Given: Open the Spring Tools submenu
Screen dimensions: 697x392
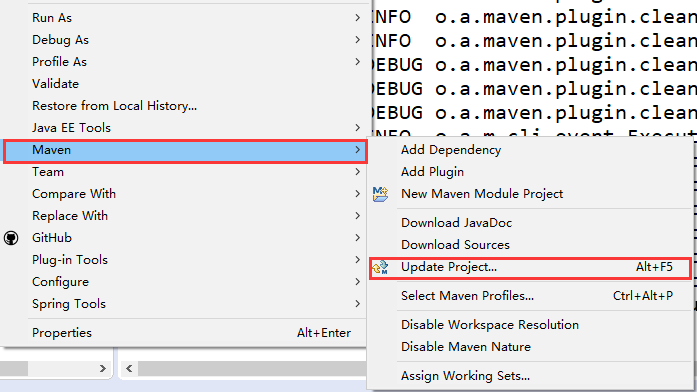Looking at the screenshot, I should click(x=184, y=304).
